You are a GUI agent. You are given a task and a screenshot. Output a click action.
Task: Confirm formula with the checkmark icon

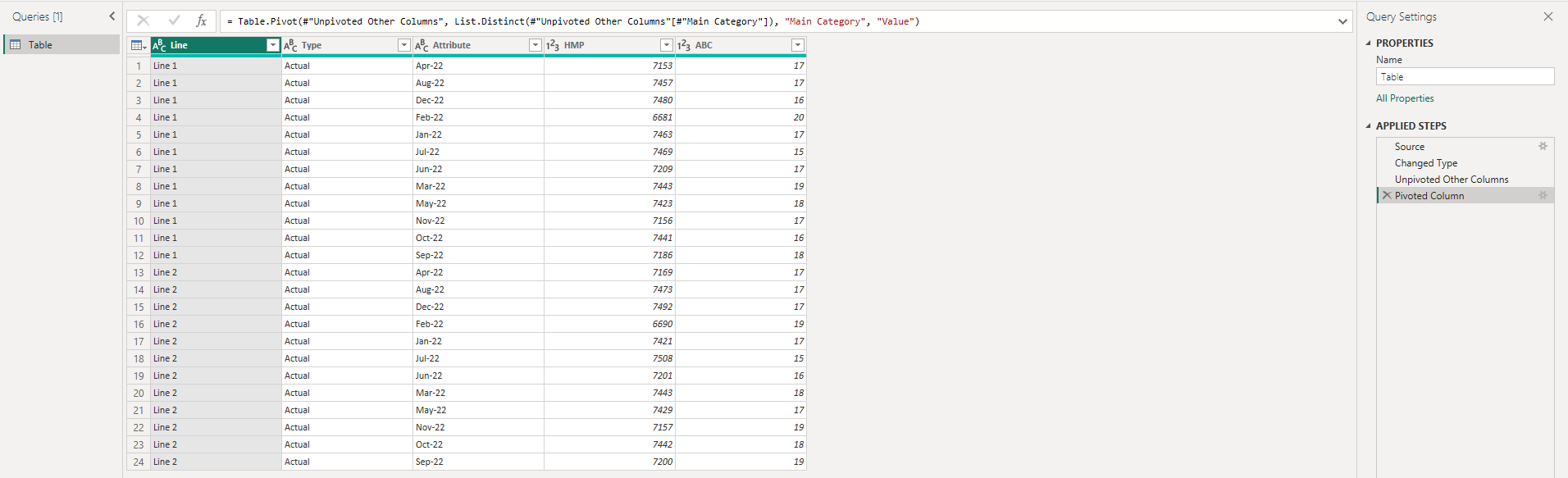[174, 20]
